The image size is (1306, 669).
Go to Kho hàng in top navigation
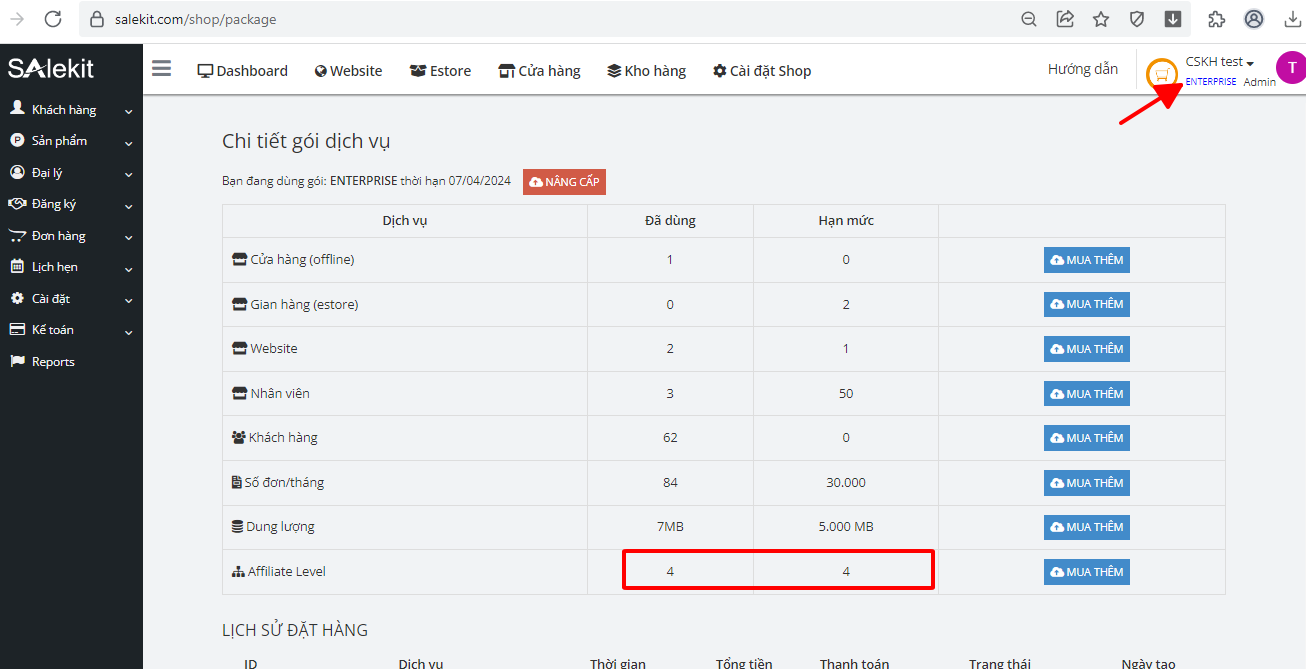coord(646,71)
